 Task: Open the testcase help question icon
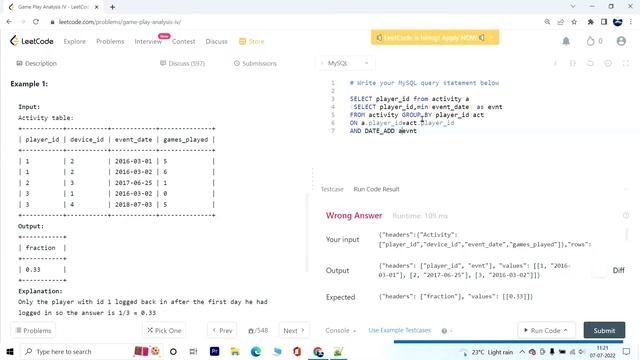(444, 331)
